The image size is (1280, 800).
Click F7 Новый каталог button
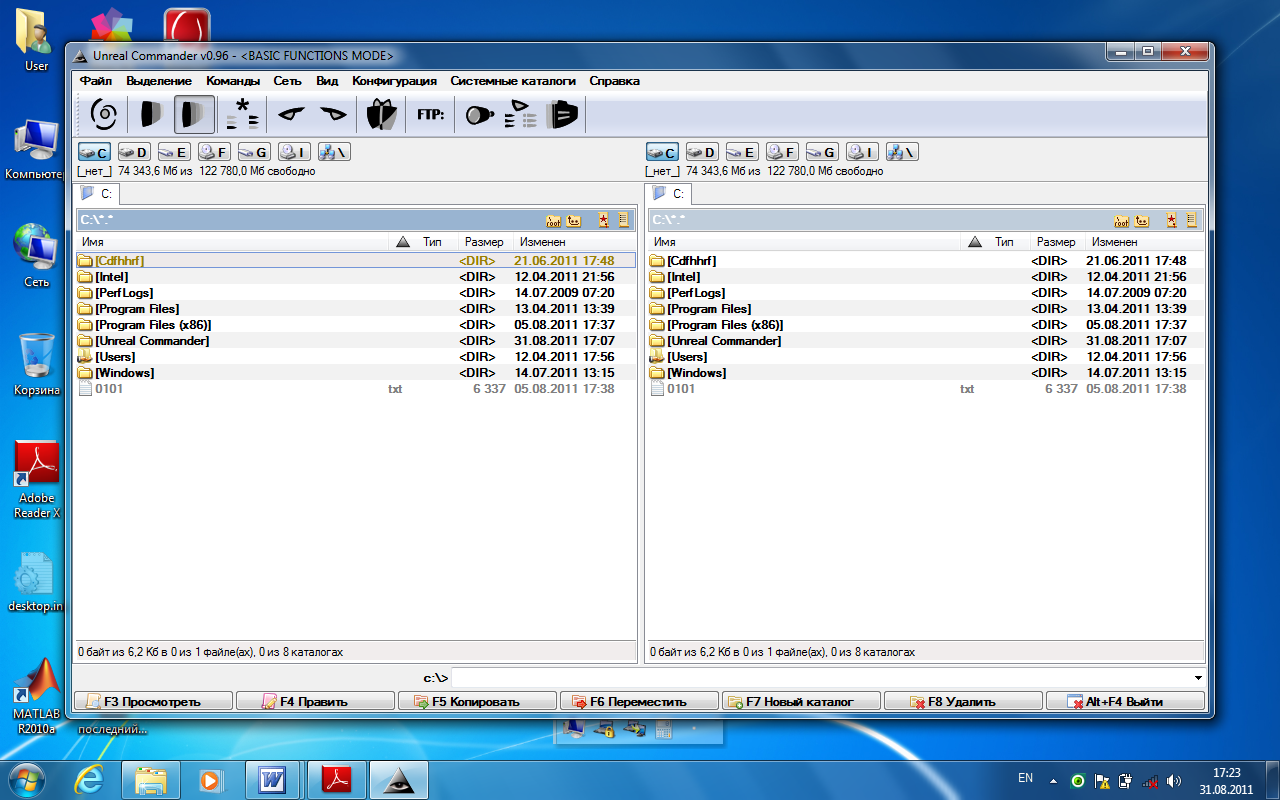coord(801,701)
